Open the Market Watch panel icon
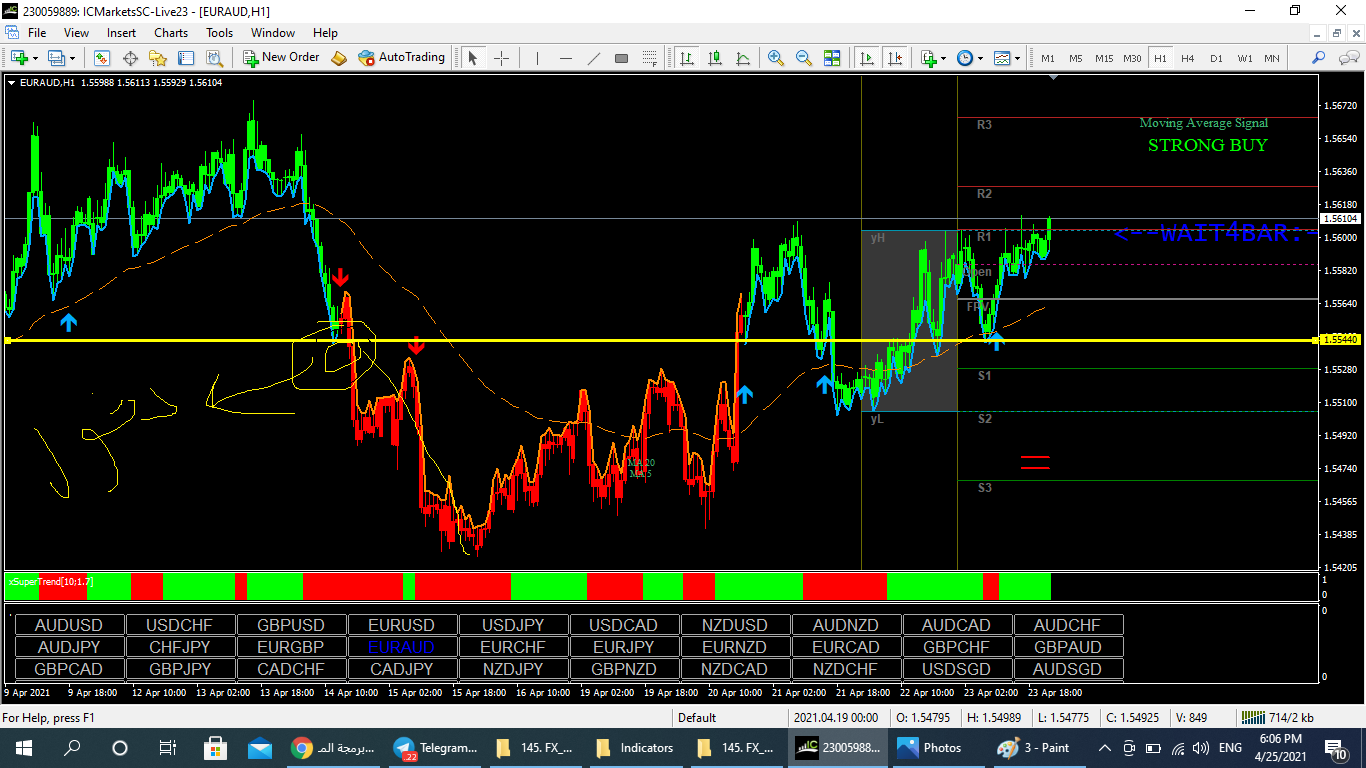This screenshot has height=768, width=1366. pyautogui.click(x=102, y=58)
